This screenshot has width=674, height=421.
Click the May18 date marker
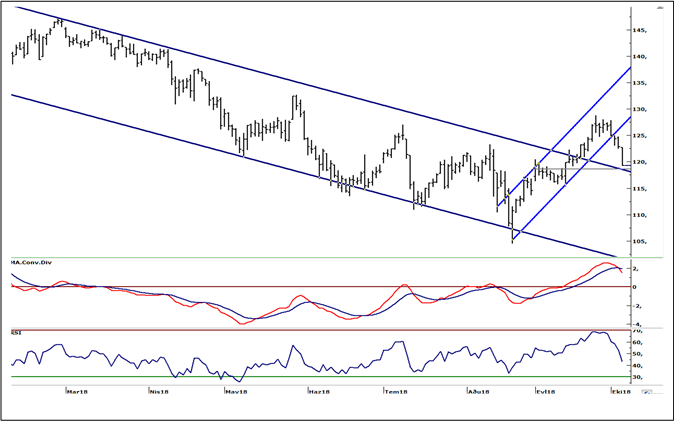236,393
